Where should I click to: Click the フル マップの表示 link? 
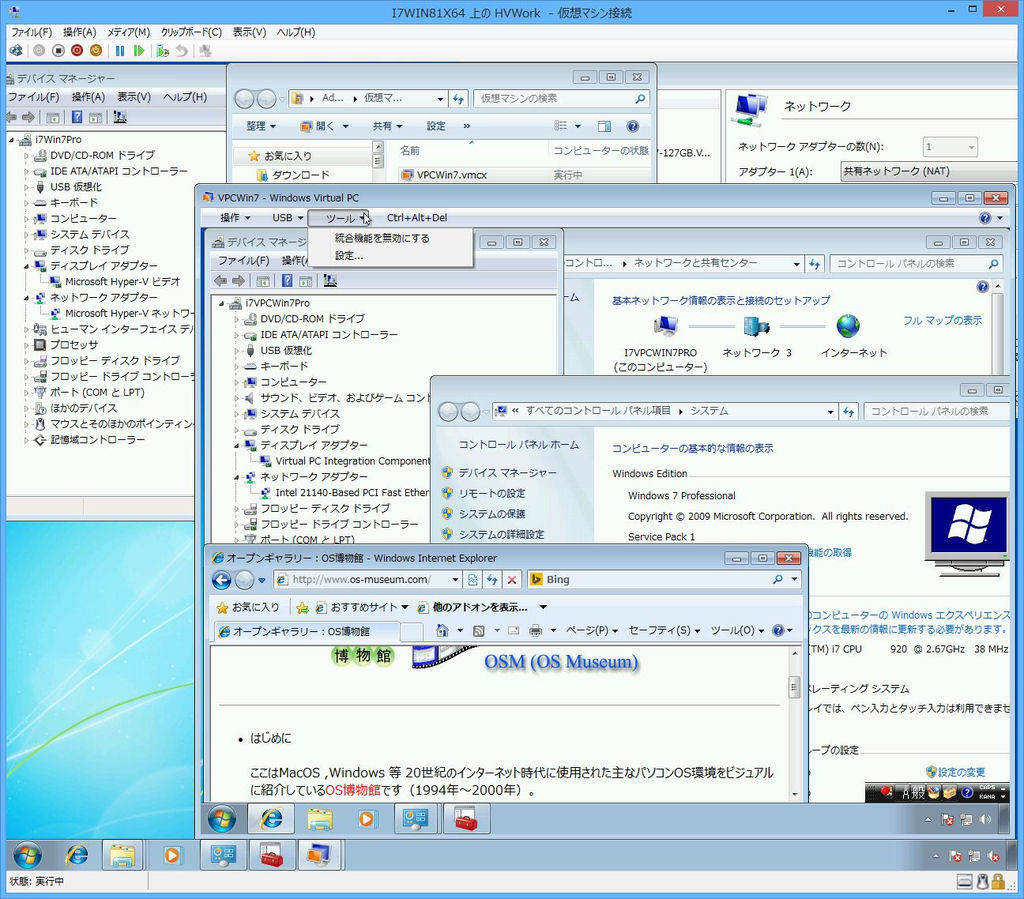coord(942,321)
